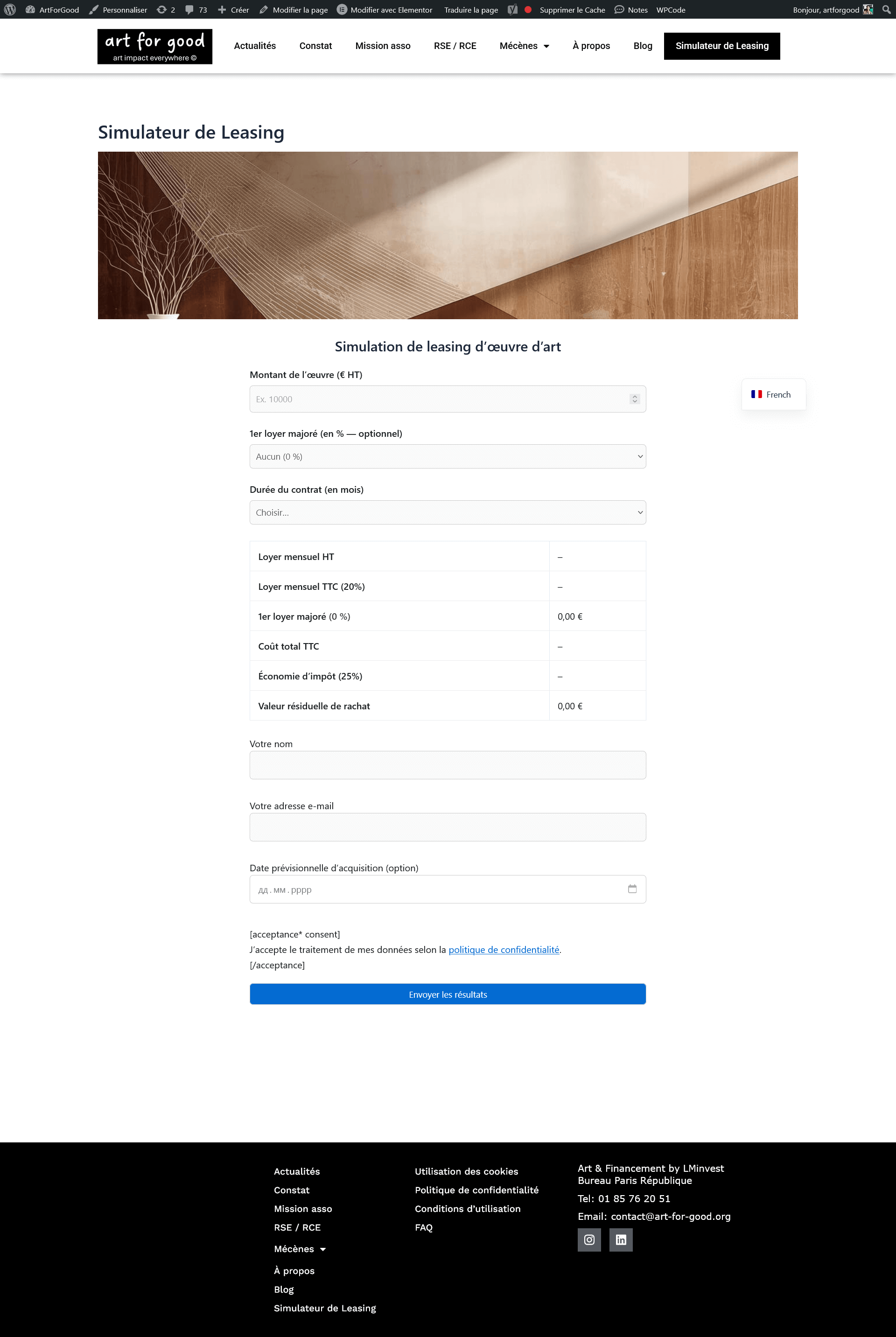
Task: Open the Instagram icon in the footer
Action: [588, 1239]
